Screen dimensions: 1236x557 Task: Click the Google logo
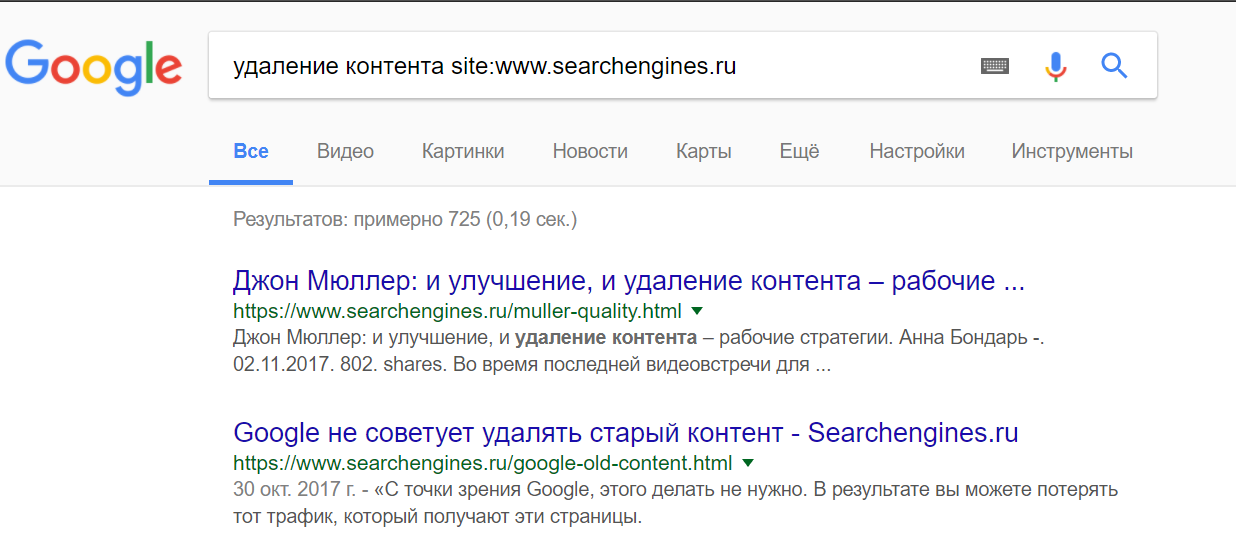point(94,66)
